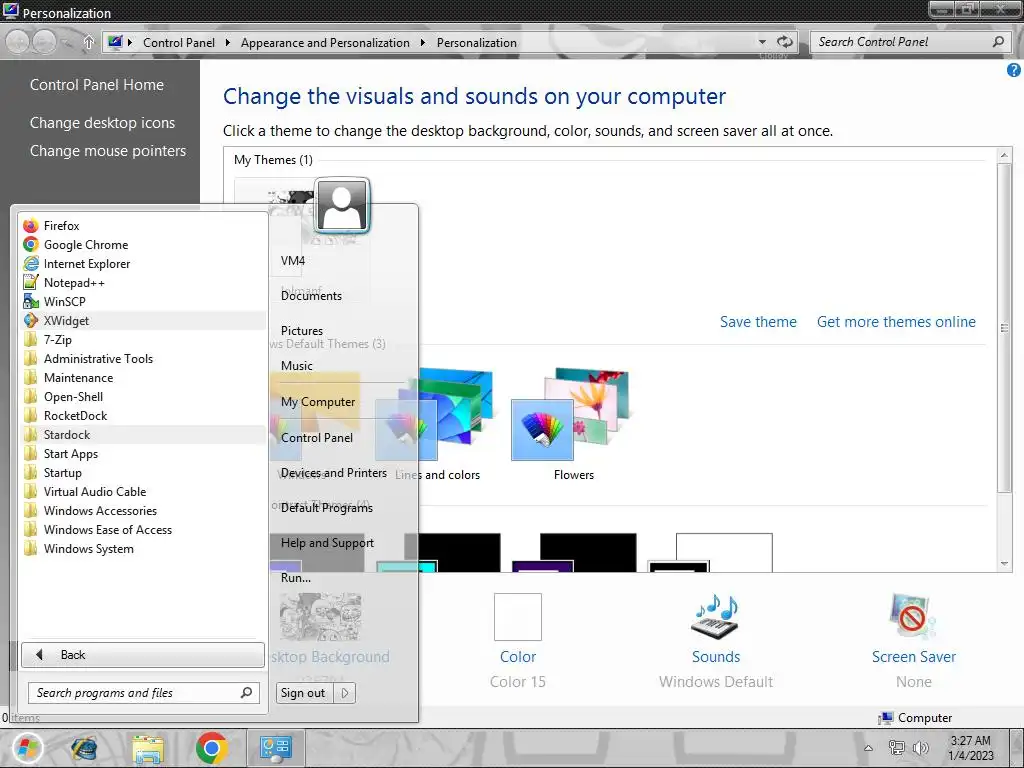Open Change mouse pointers
Viewport: 1024px width, 768px height.
108,151
